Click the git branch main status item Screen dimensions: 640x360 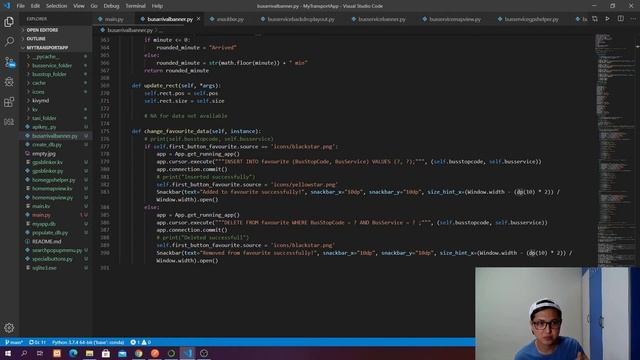13,342
